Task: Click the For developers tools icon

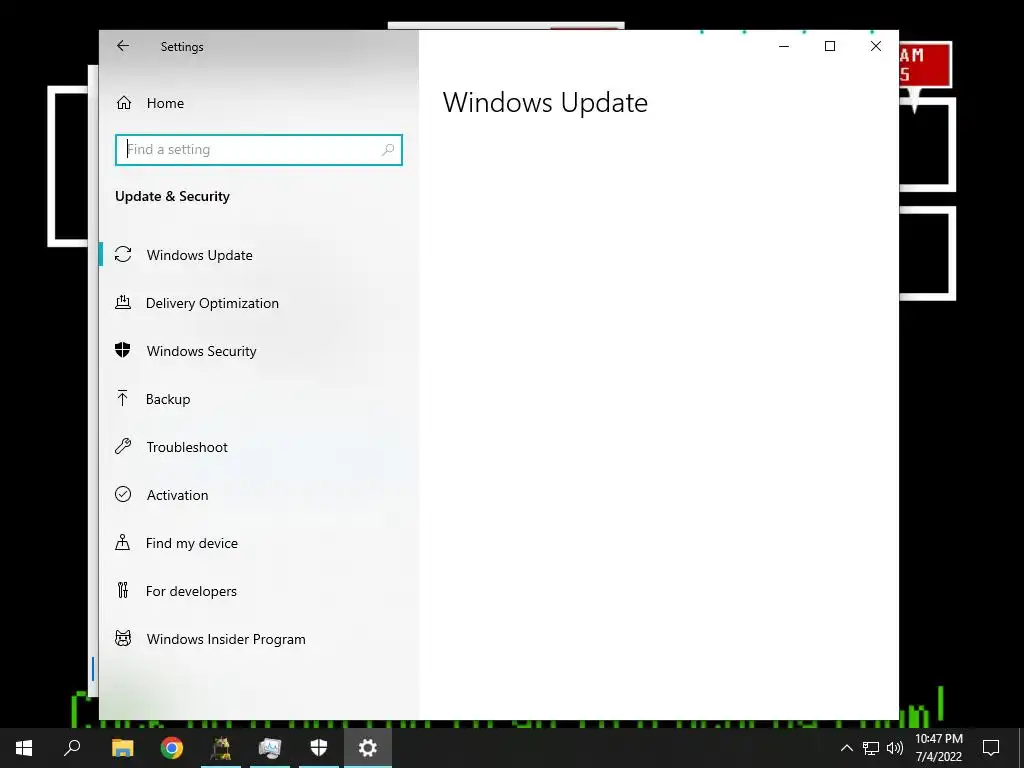Action: coord(123,590)
